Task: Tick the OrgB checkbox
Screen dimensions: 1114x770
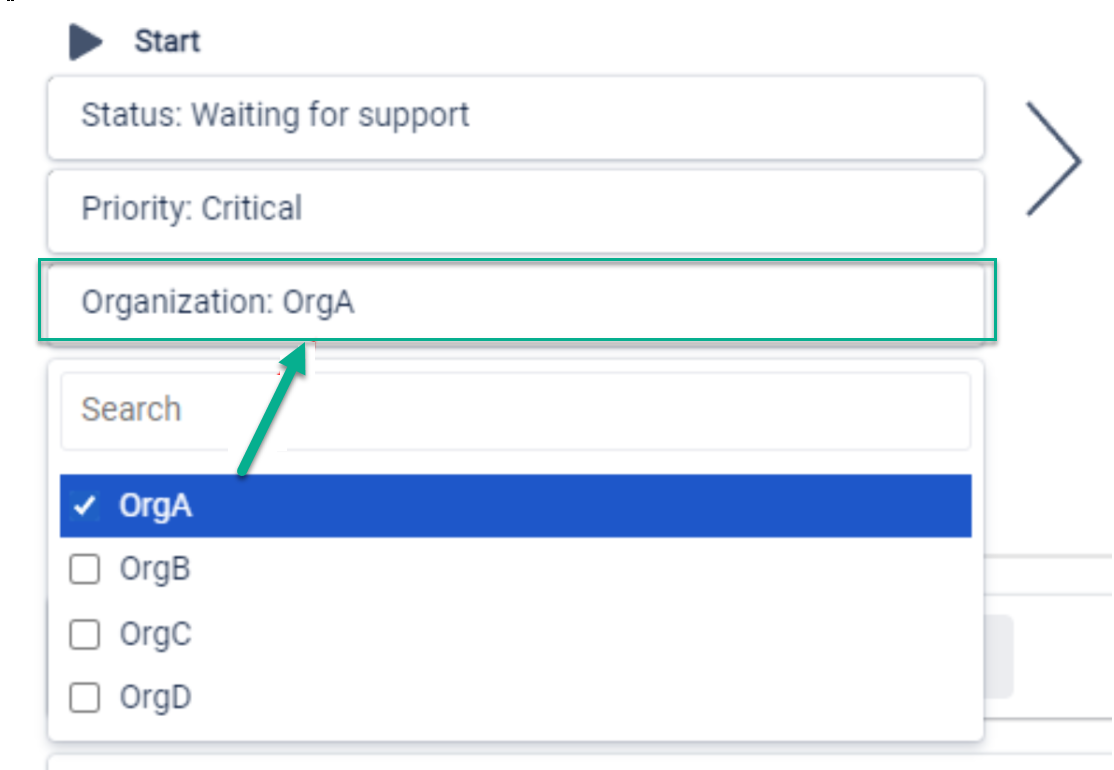Action: (x=85, y=570)
